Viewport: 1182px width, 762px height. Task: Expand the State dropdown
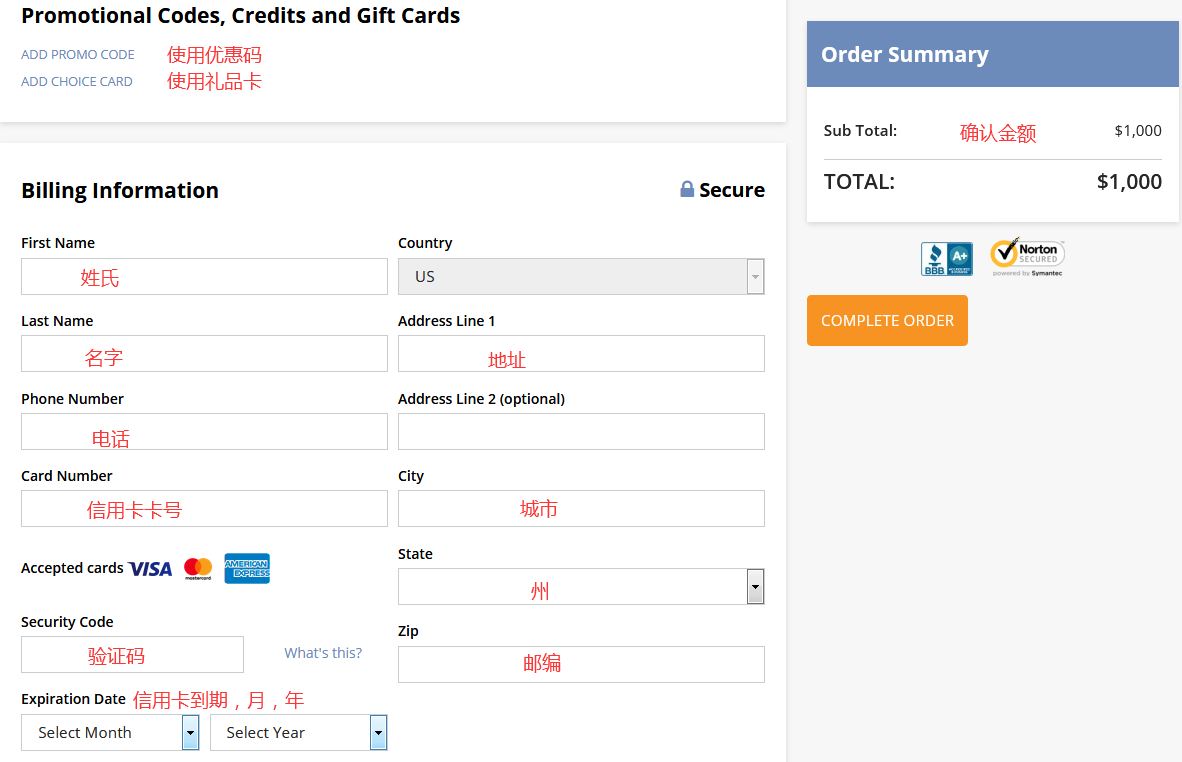tap(581, 587)
